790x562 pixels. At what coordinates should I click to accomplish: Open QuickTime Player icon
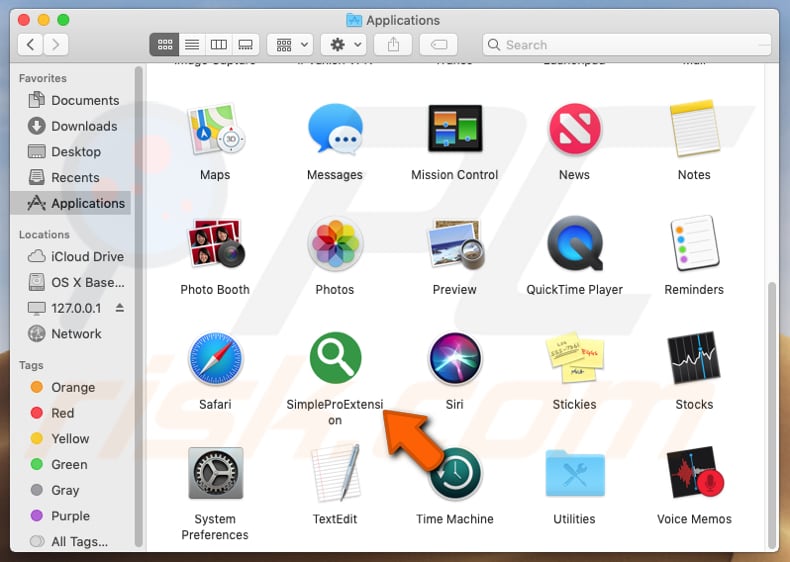click(x=574, y=244)
